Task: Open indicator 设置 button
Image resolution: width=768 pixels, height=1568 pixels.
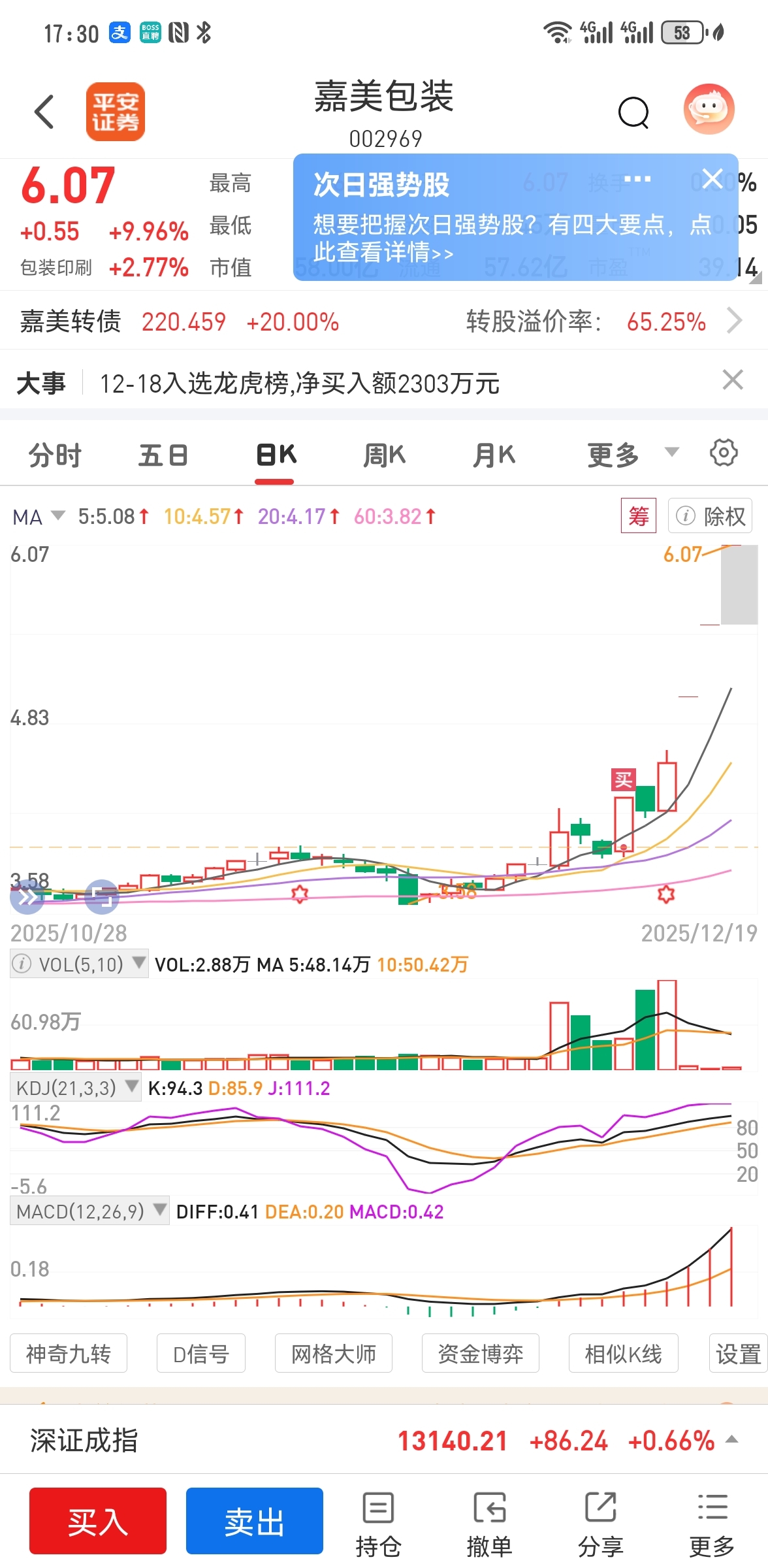Action: point(738,1354)
